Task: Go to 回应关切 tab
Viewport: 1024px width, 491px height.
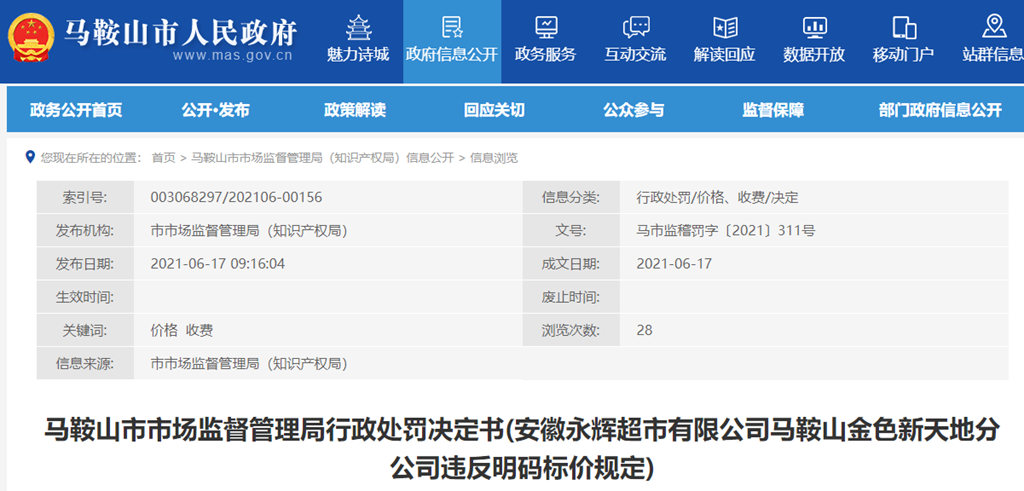Action: (x=494, y=110)
